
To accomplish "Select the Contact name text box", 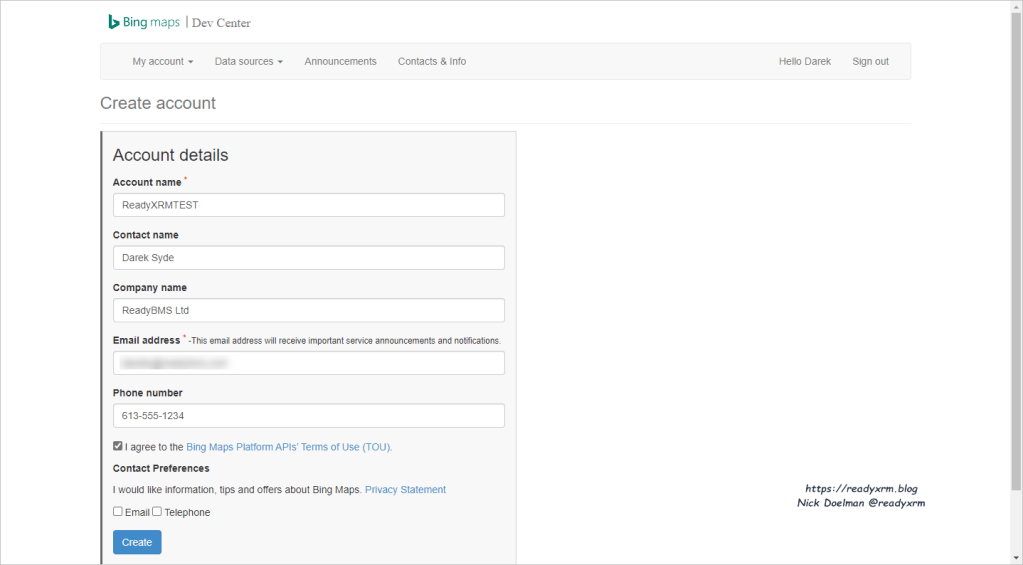I will (x=308, y=258).
